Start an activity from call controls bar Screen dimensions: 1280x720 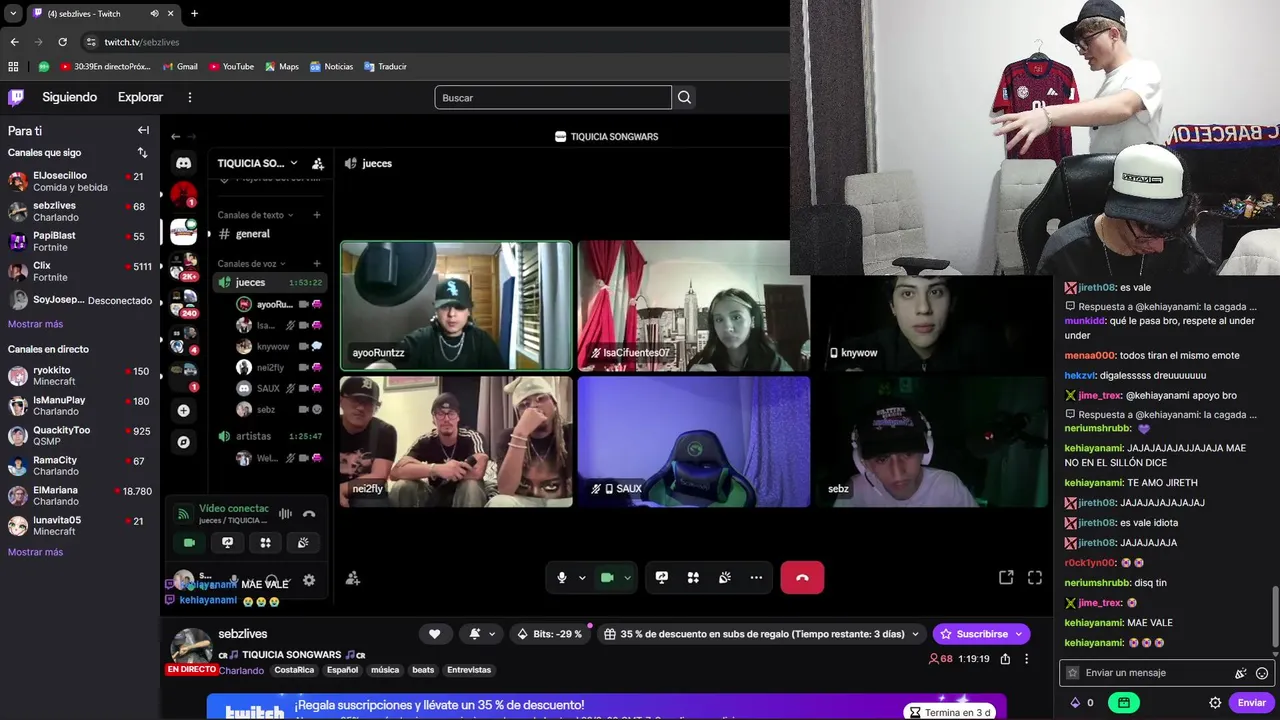(693, 577)
